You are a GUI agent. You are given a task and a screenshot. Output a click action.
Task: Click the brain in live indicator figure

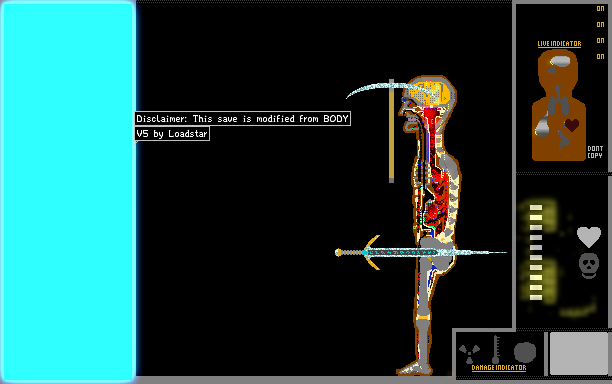point(560,61)
